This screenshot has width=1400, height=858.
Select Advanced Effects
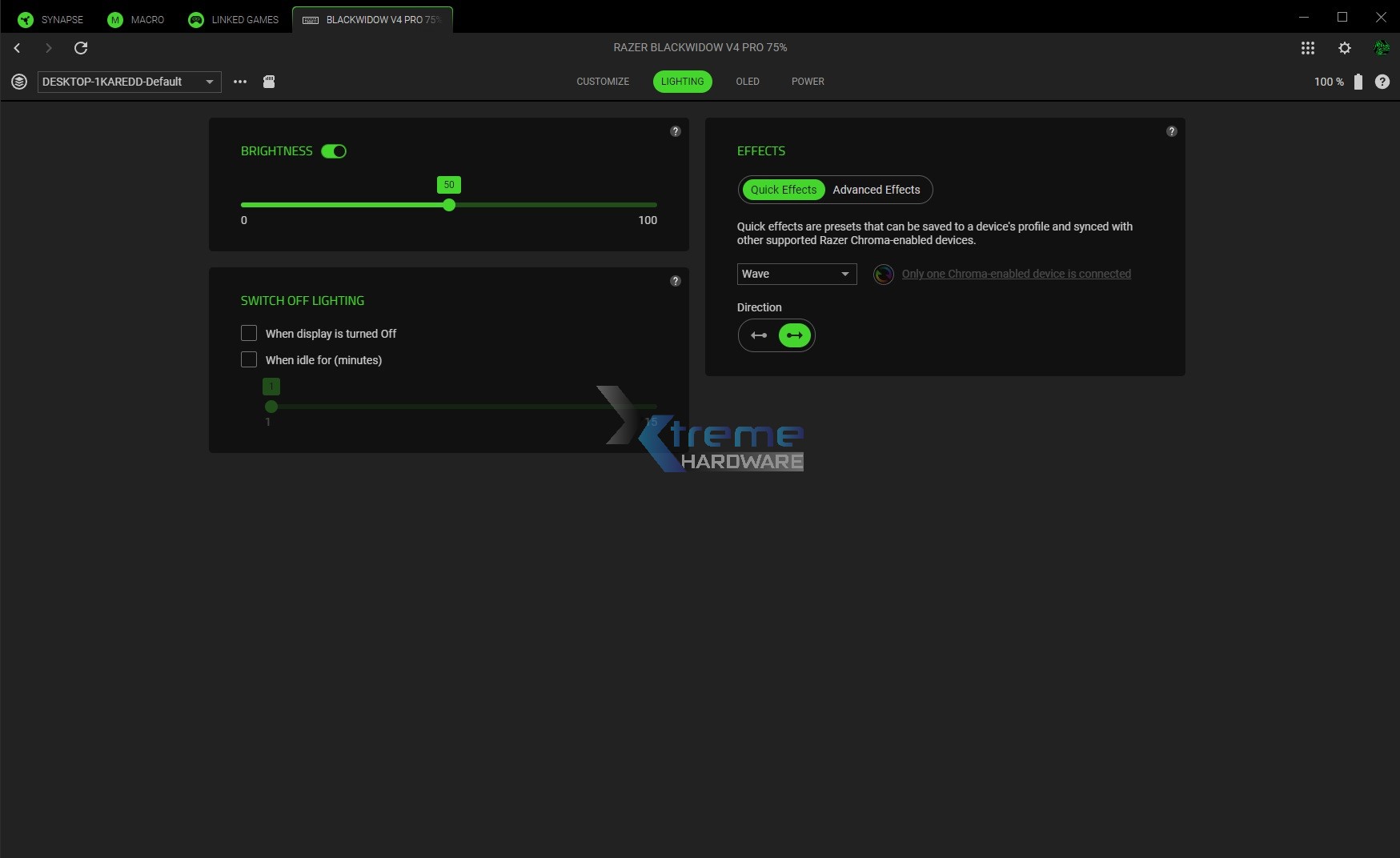pos(877,190)
